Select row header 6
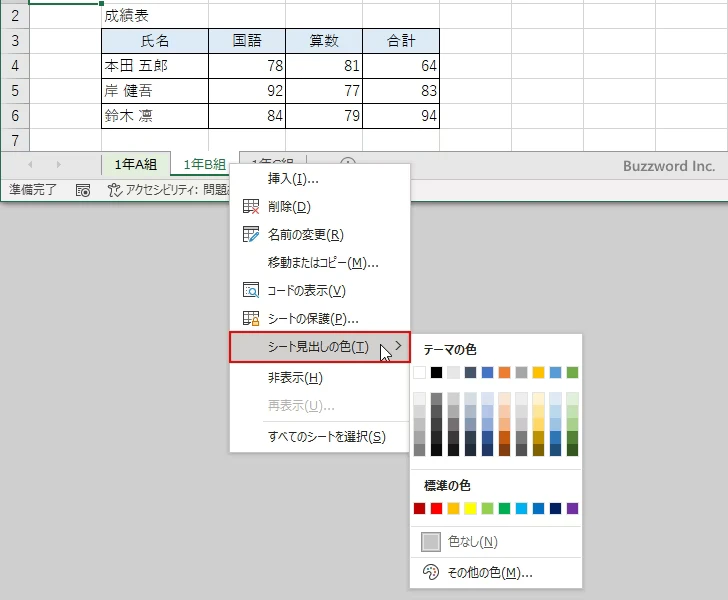The width and height of the screenshot is (728, 600). tap(15, 116)
